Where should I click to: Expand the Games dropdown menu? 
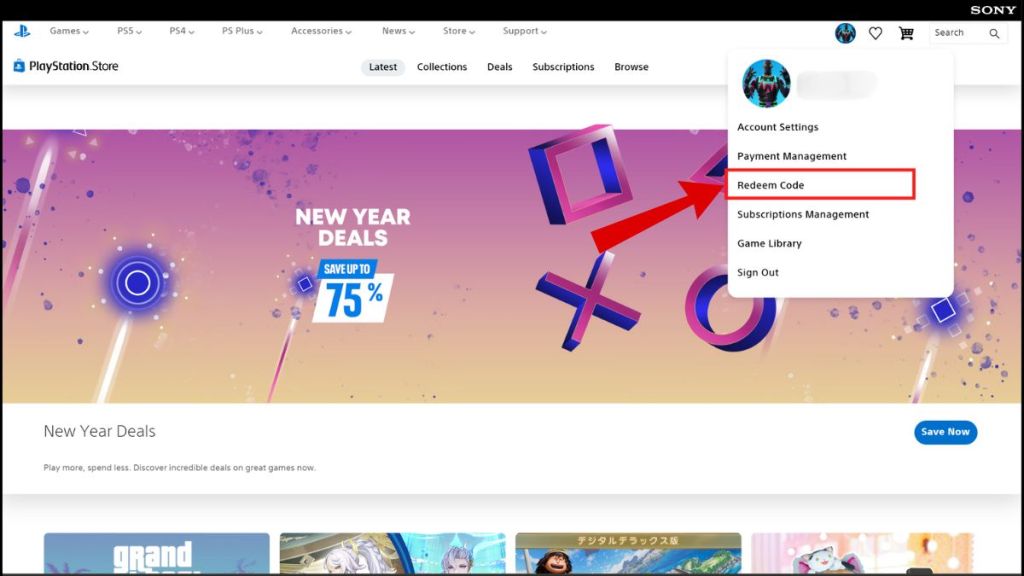69,31
